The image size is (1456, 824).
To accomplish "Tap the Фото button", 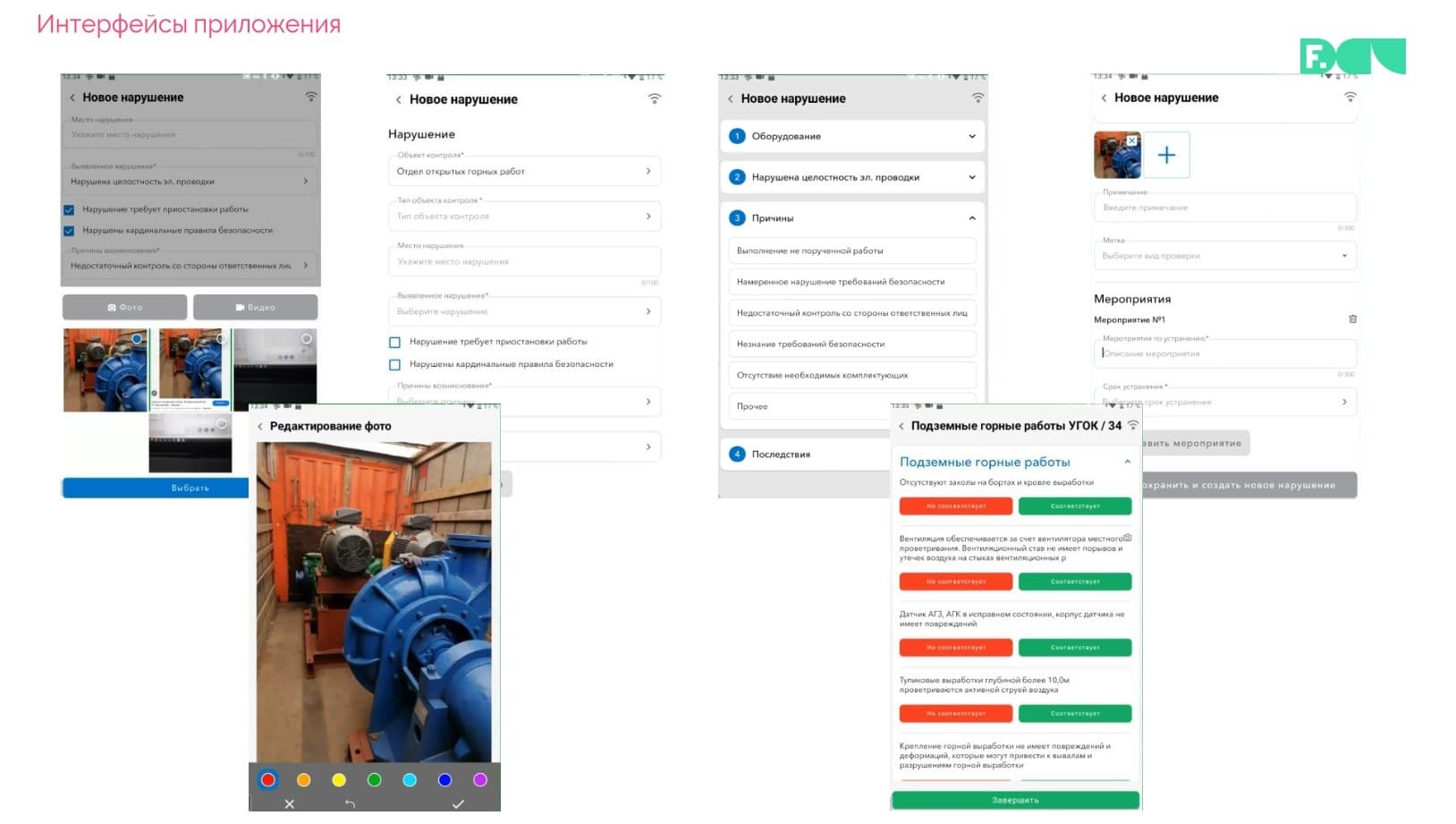I will point(124,307).
